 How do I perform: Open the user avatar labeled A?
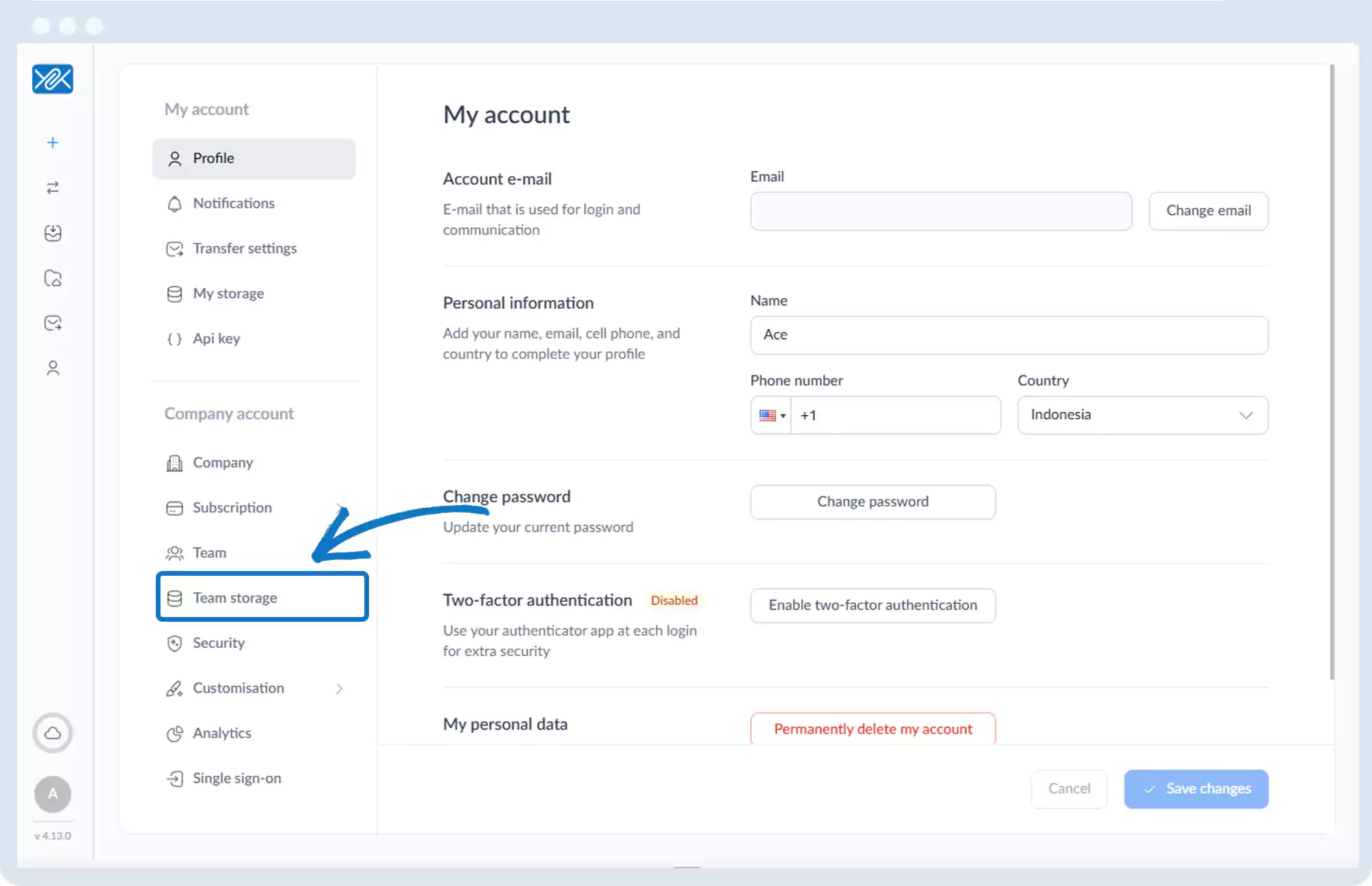click(53, 794)
